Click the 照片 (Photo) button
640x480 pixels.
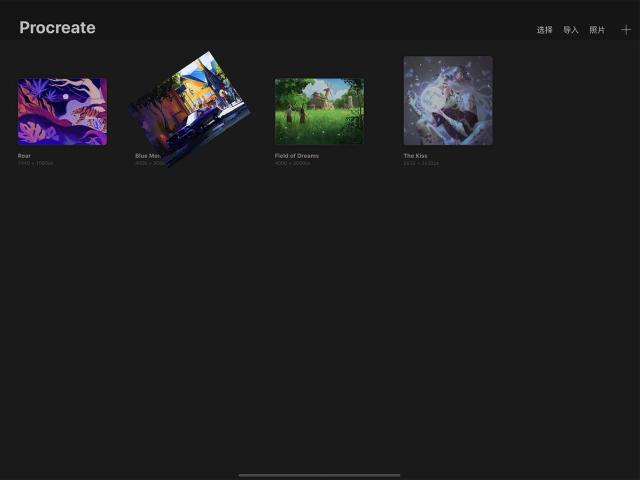tap(597, 30)
